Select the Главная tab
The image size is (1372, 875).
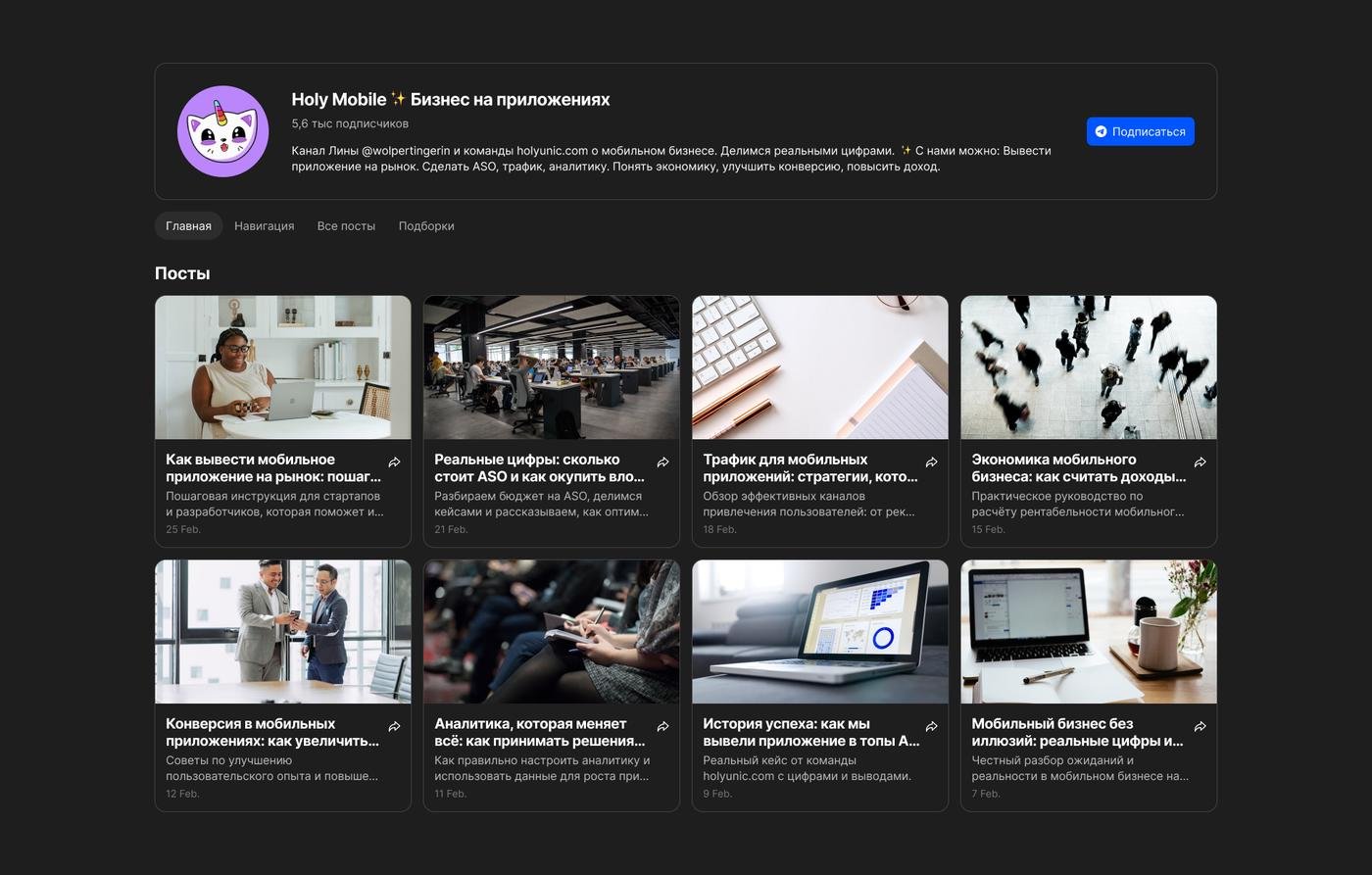pos(188,225)
